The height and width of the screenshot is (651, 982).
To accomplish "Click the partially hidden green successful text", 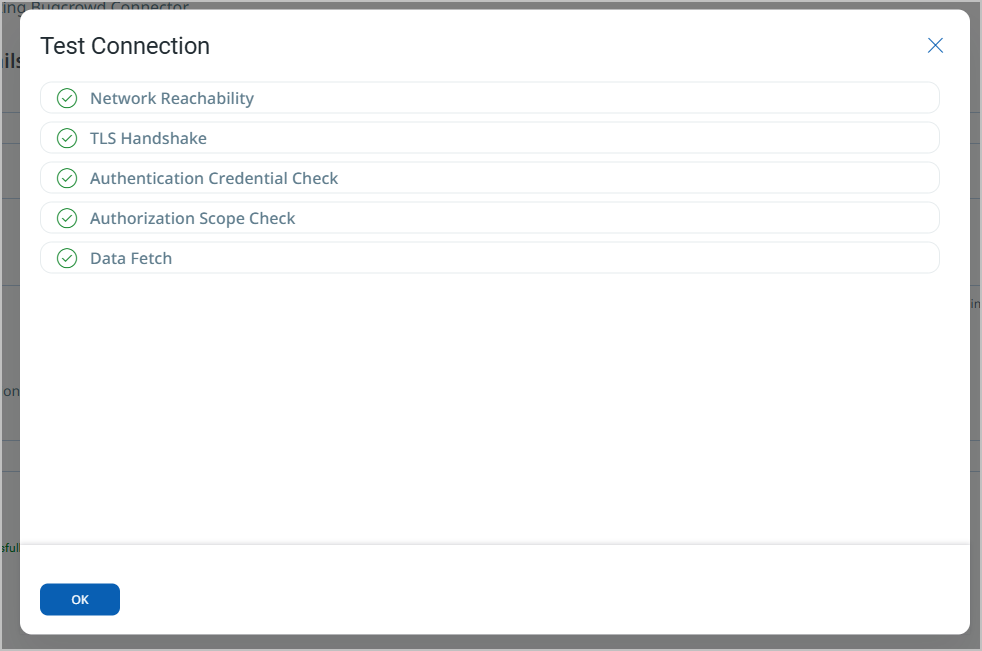I will (x=9, y=548).
